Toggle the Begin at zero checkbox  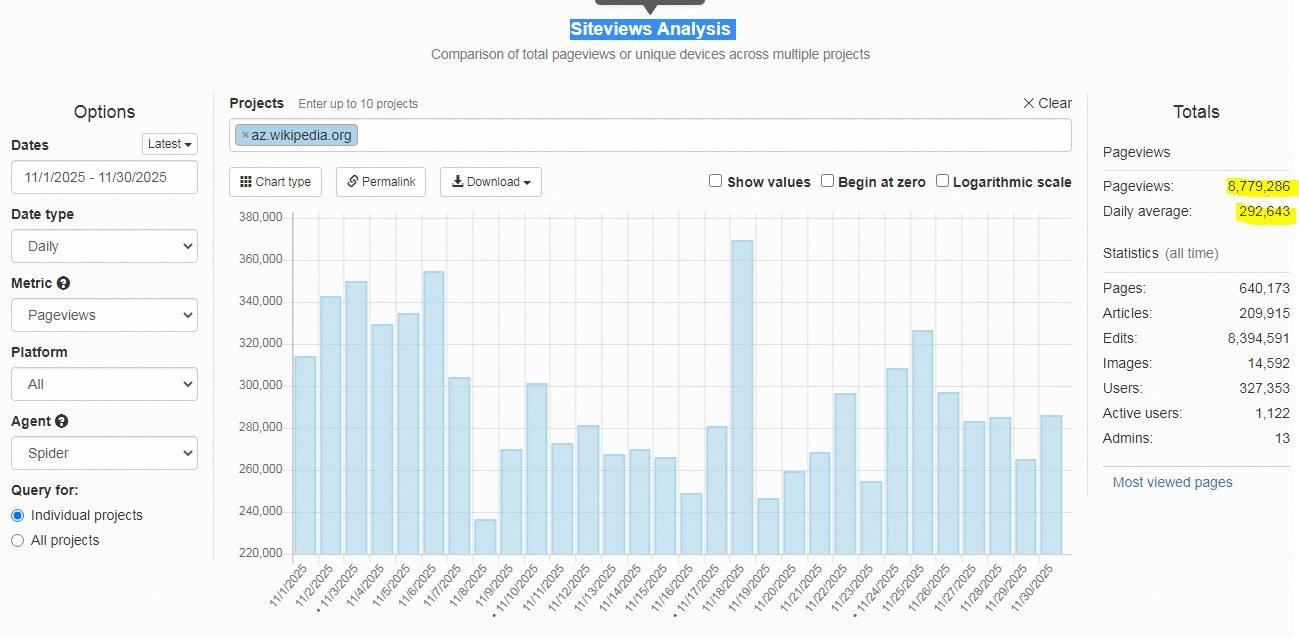pos(827,181)
